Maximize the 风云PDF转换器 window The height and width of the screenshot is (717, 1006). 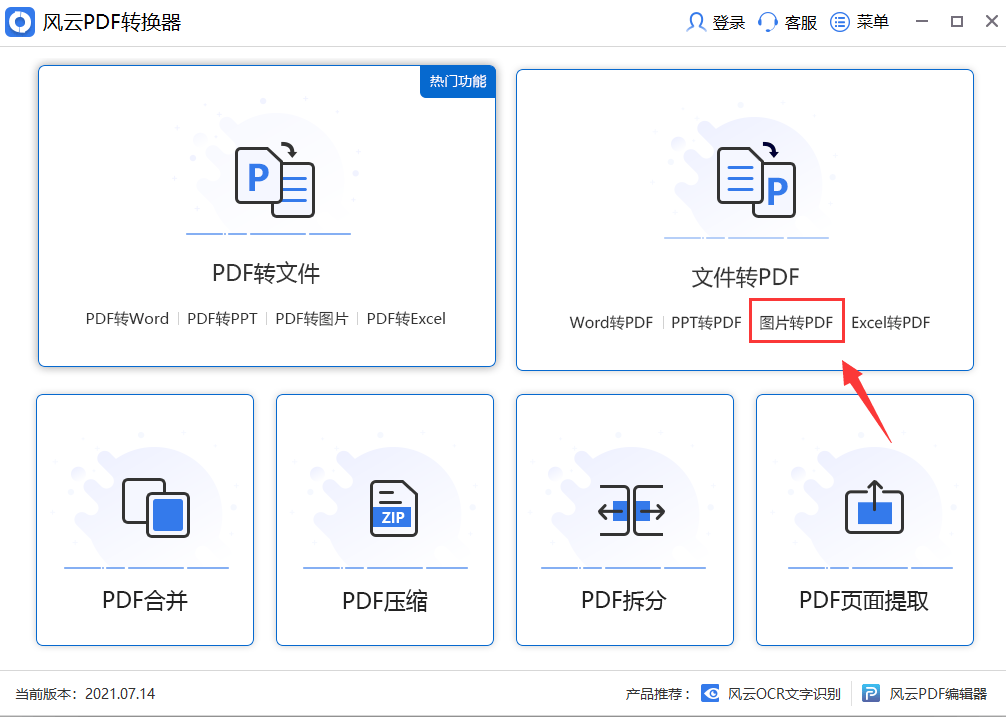[x=957, y=22]
